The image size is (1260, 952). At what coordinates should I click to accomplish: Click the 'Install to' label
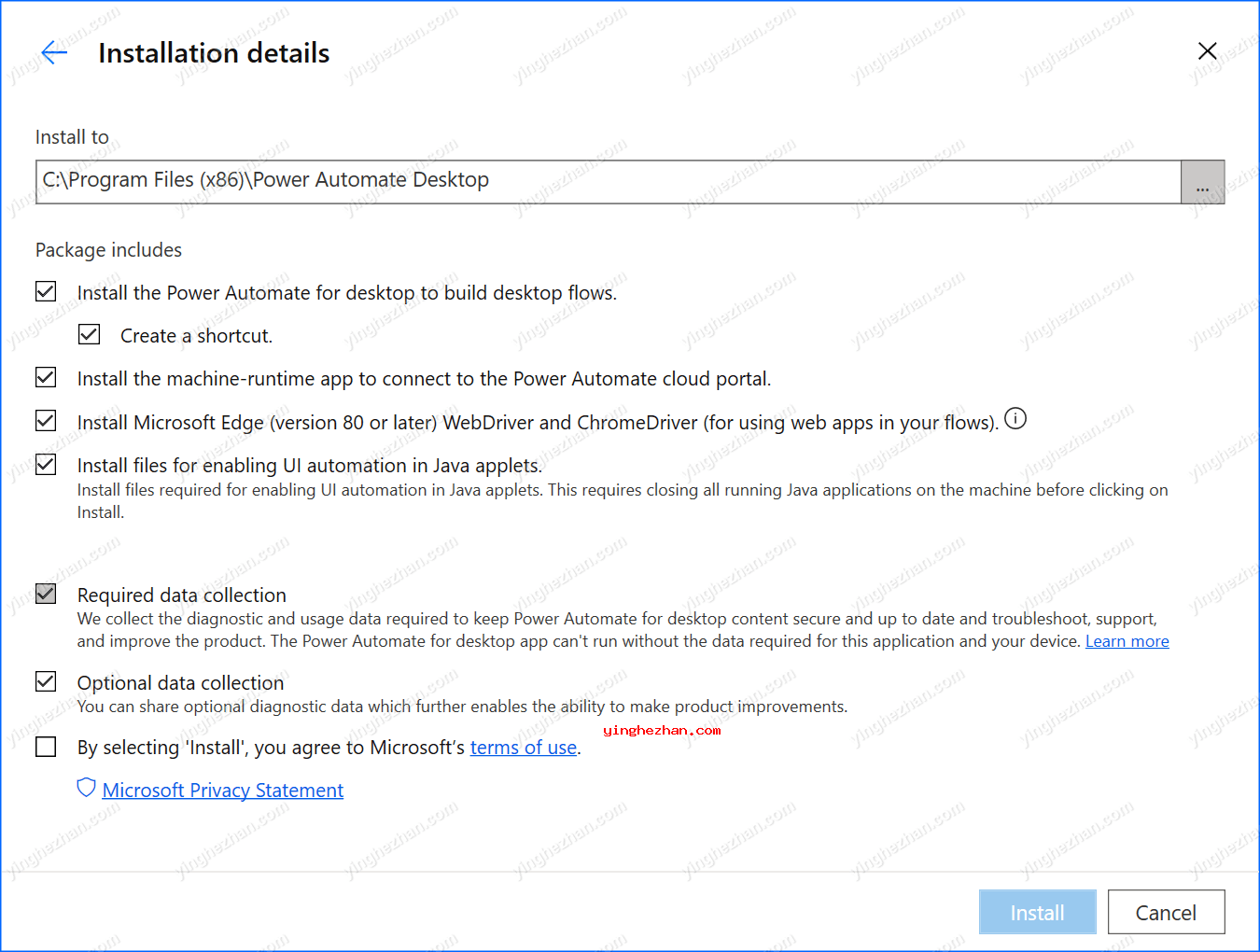click(72, 137)
